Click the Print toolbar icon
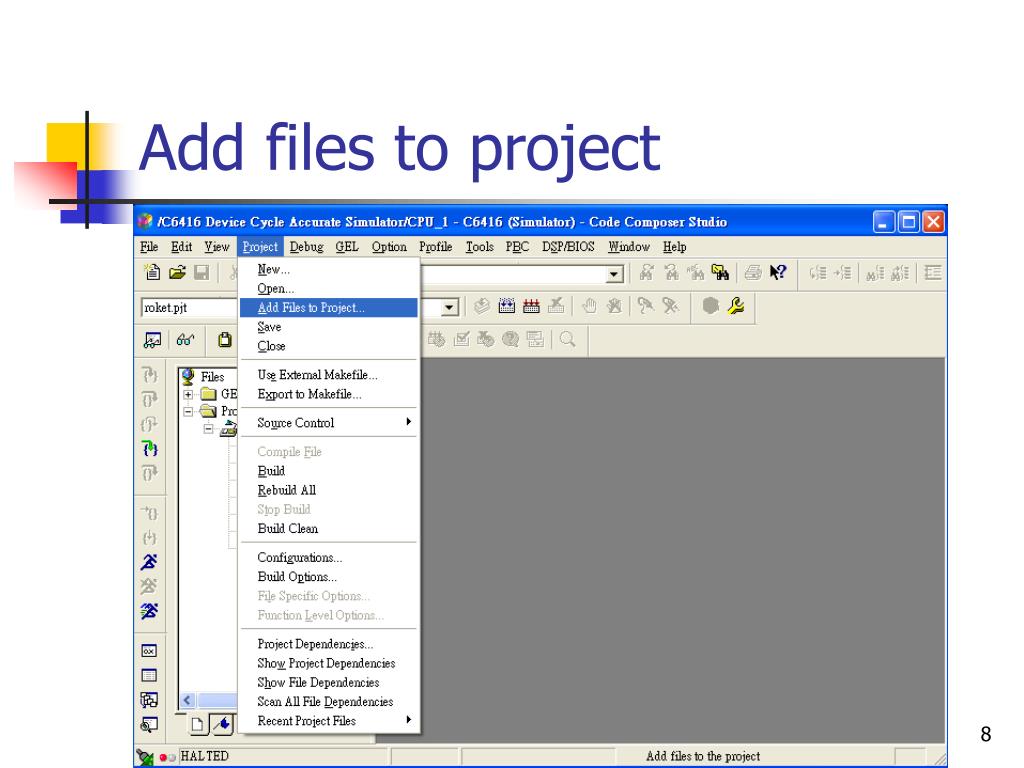1024x768 pixels. (752, 272)
